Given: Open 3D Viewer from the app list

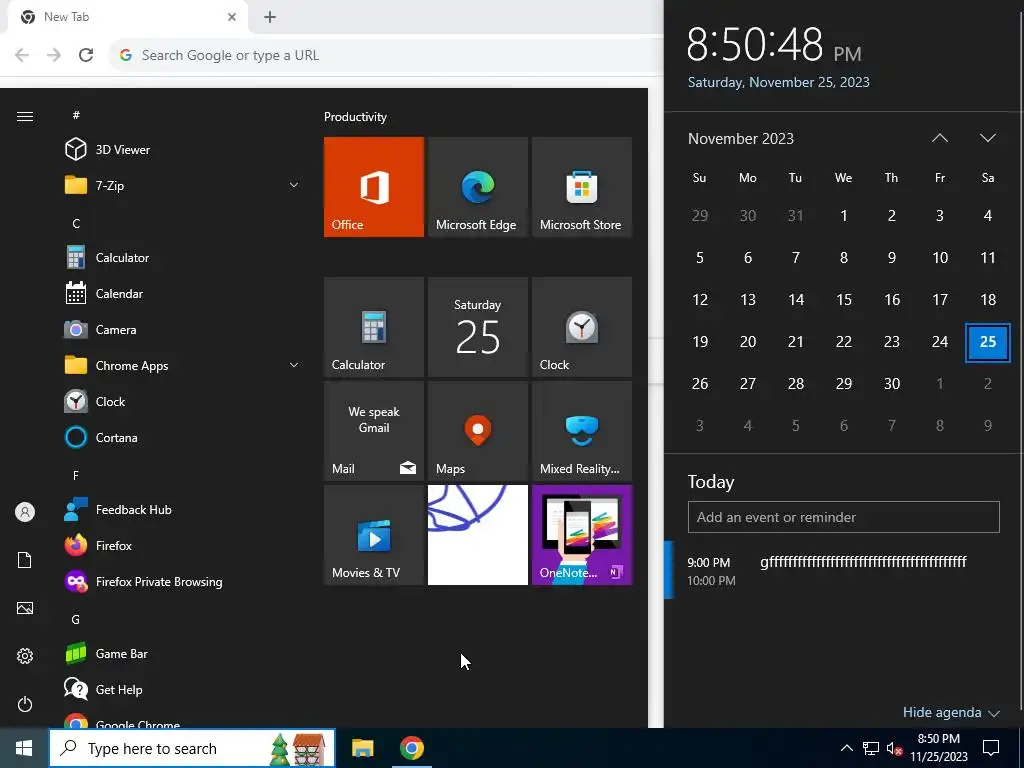Looking at the screenshot, I should 183,150.
